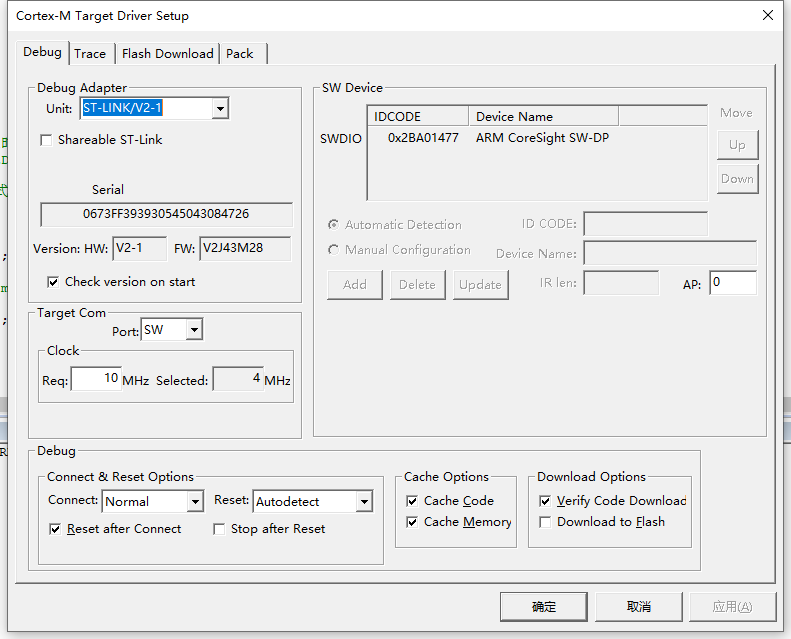Click the AP value input field
Image resolution: width=791 pixels, height=639 pixels.
(x=732, y=283)
